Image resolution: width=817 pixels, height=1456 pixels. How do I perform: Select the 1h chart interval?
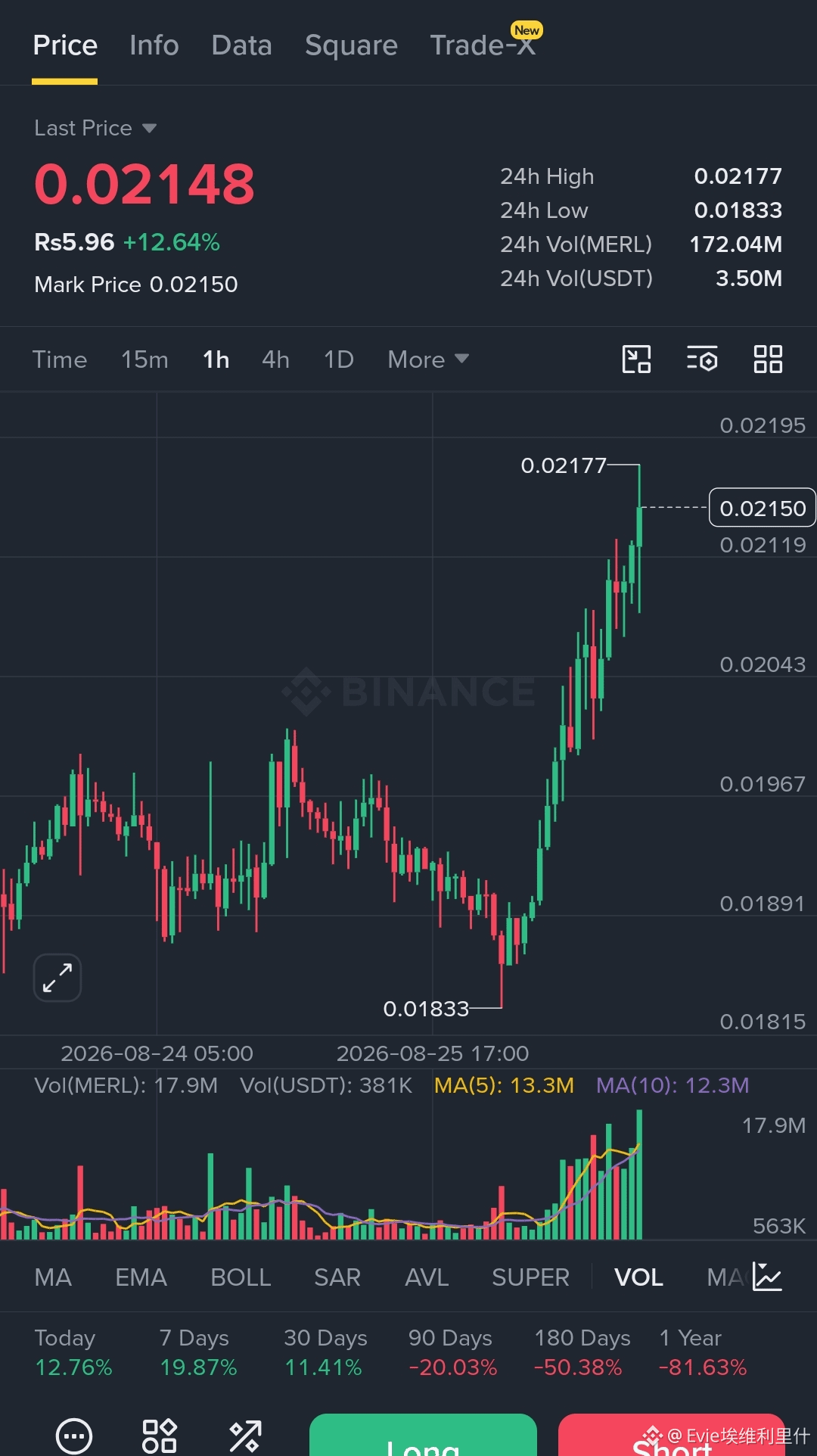coord(216,359)
